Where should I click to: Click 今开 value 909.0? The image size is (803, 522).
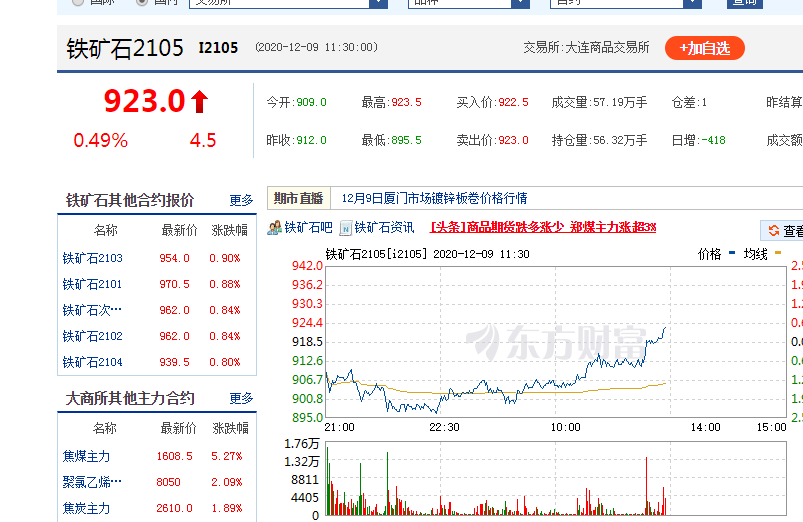tap(311, 102)
